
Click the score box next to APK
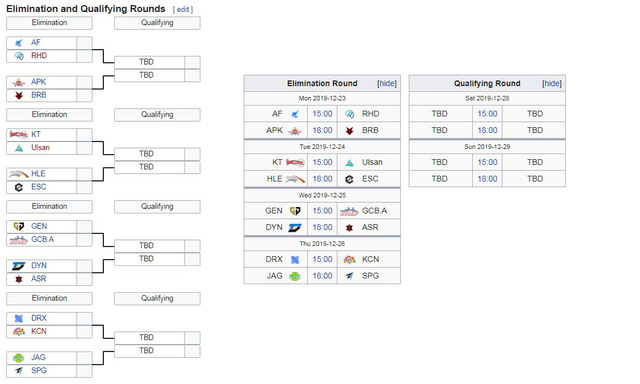coord(84,82)
